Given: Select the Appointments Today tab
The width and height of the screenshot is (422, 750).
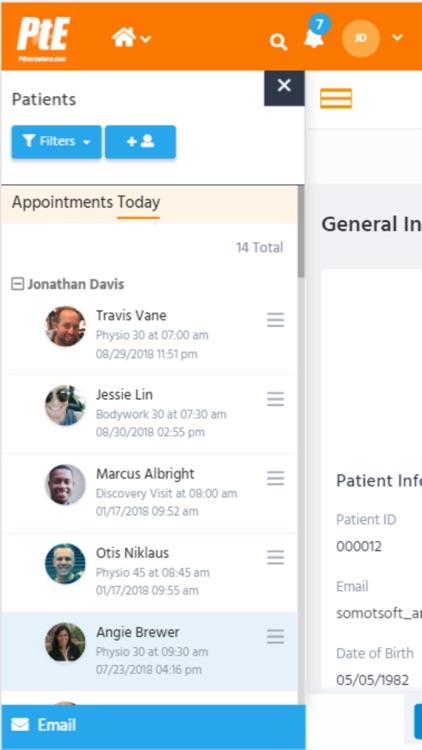Looking at the screenshot, I should [86, 202].
